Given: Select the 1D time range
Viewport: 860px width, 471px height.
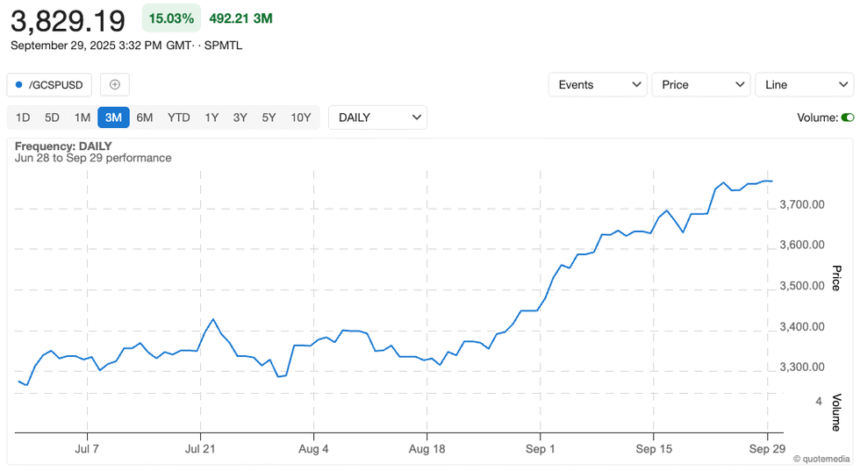Looking at the screenshot, I should [23, 118].
